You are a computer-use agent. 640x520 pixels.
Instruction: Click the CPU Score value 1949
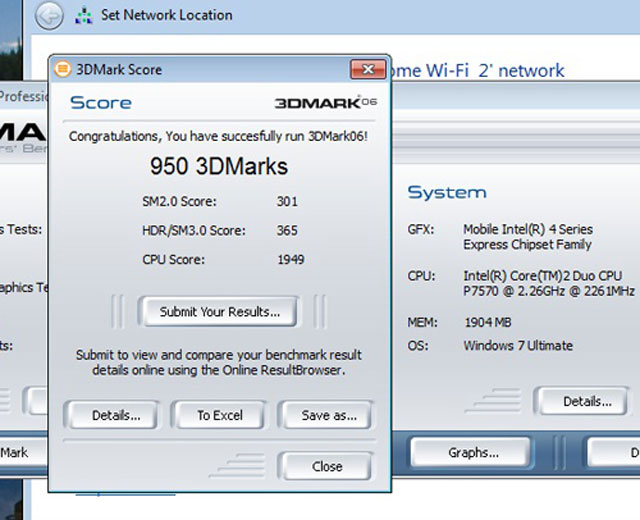click(x=291, y=259)
